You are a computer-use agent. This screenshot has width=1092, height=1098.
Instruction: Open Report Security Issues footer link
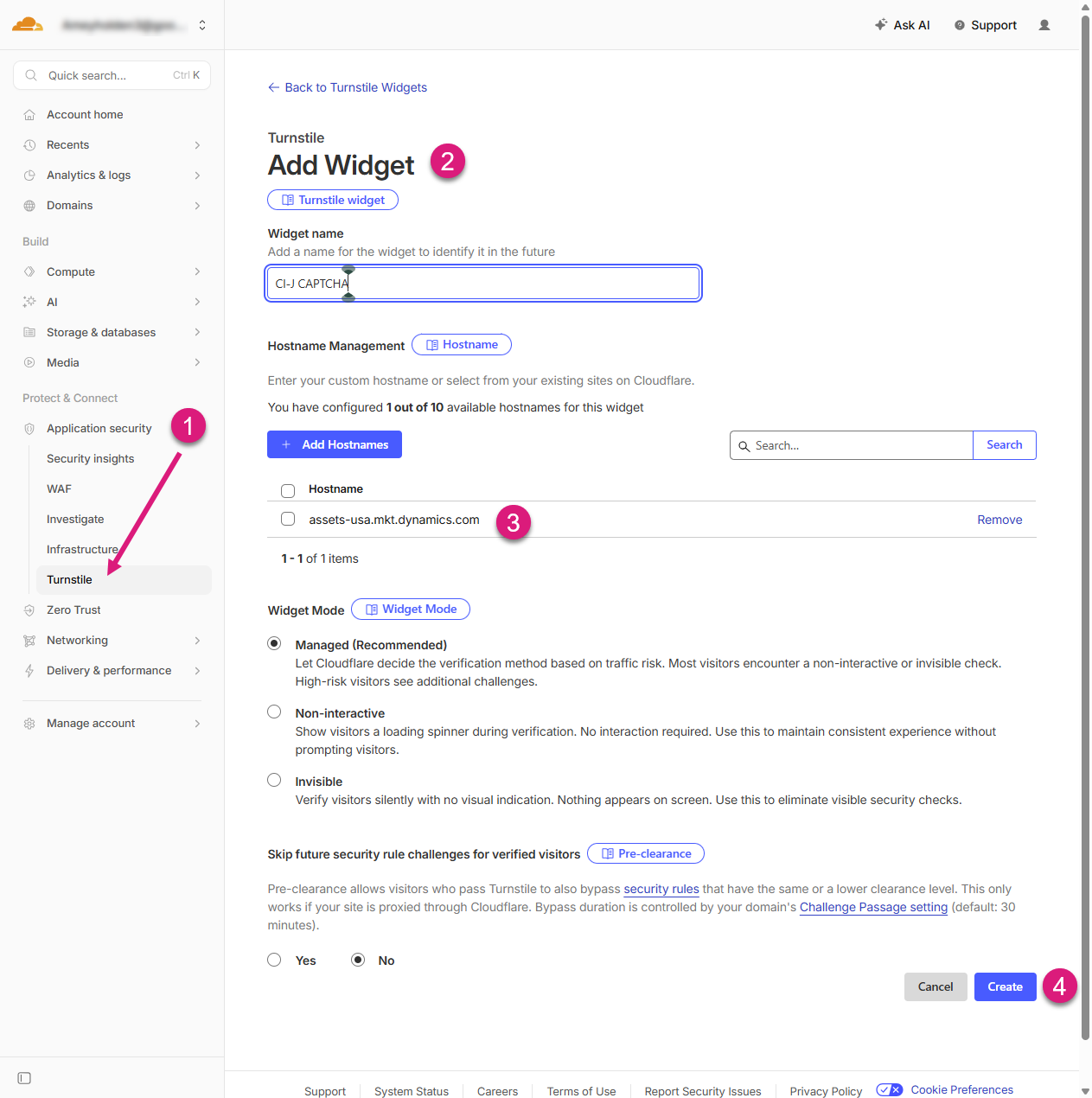(703, 1091)
